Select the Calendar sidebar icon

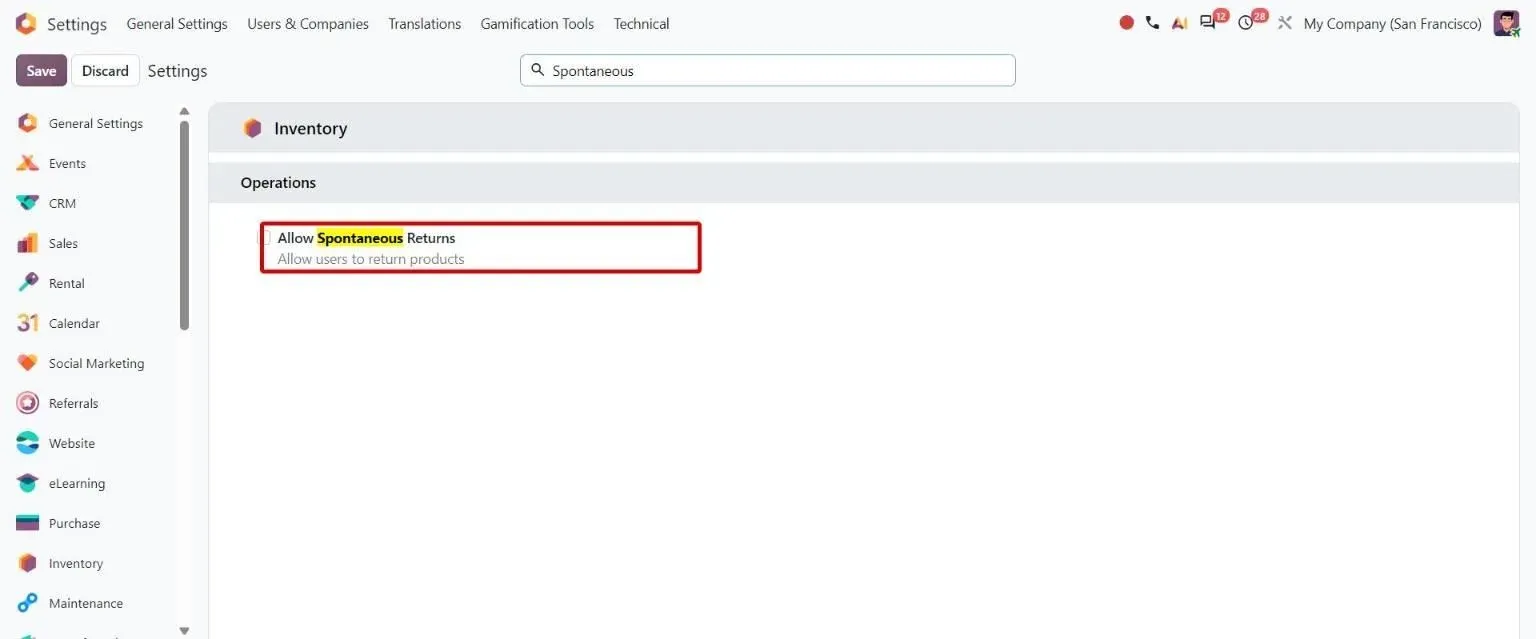(x=28, y=323)
